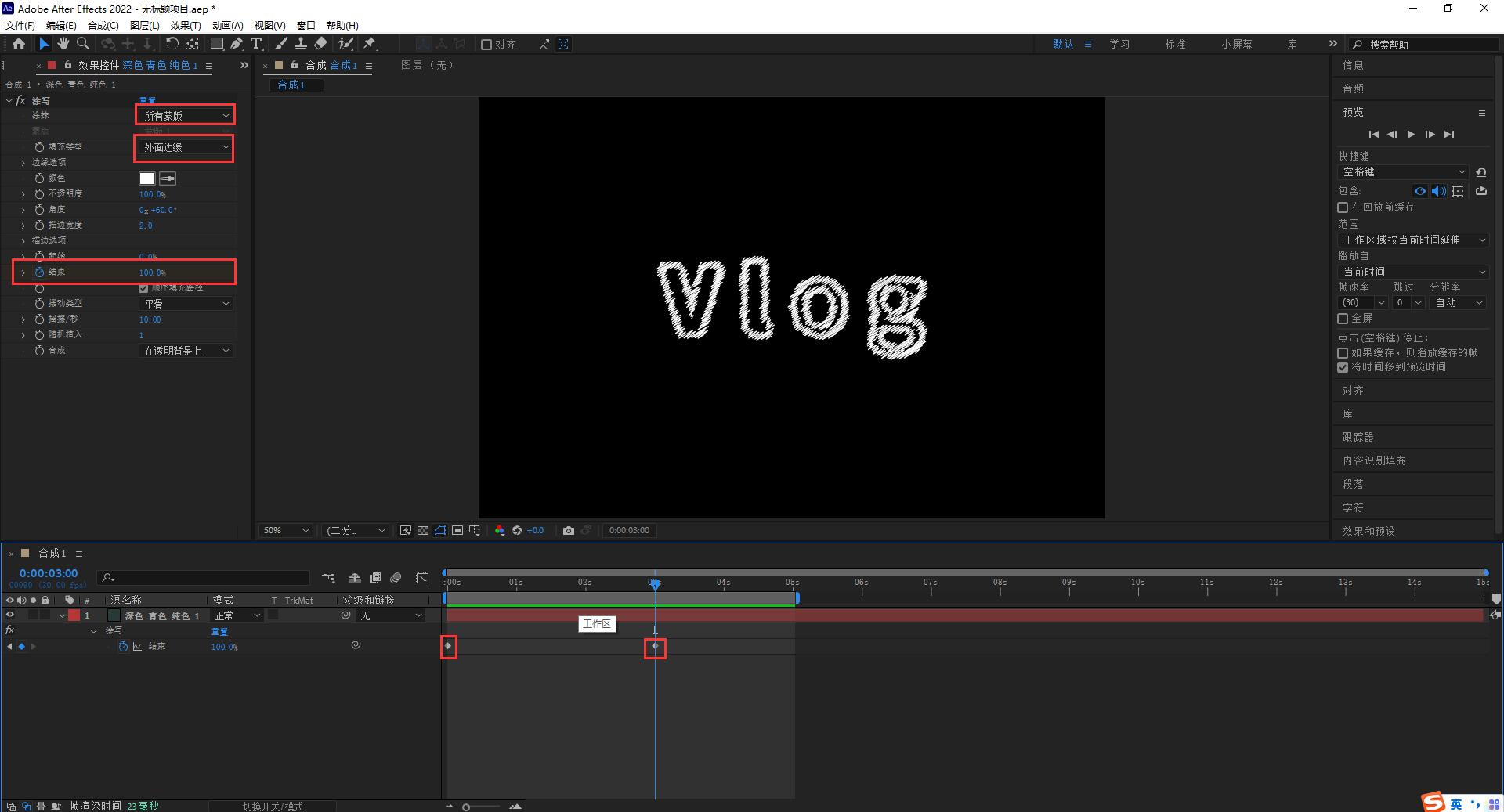Check 如果缓存,则播放缓存的帧 option

[x=1343, y=353]
